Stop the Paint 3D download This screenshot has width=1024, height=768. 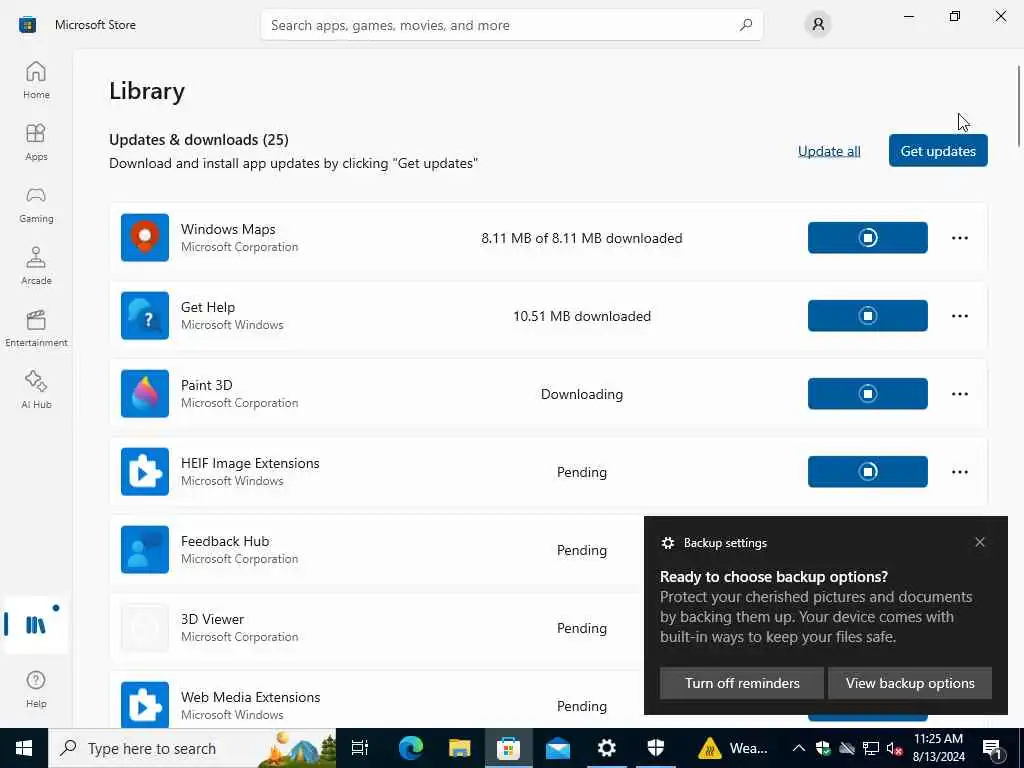(x=867, y=394)
